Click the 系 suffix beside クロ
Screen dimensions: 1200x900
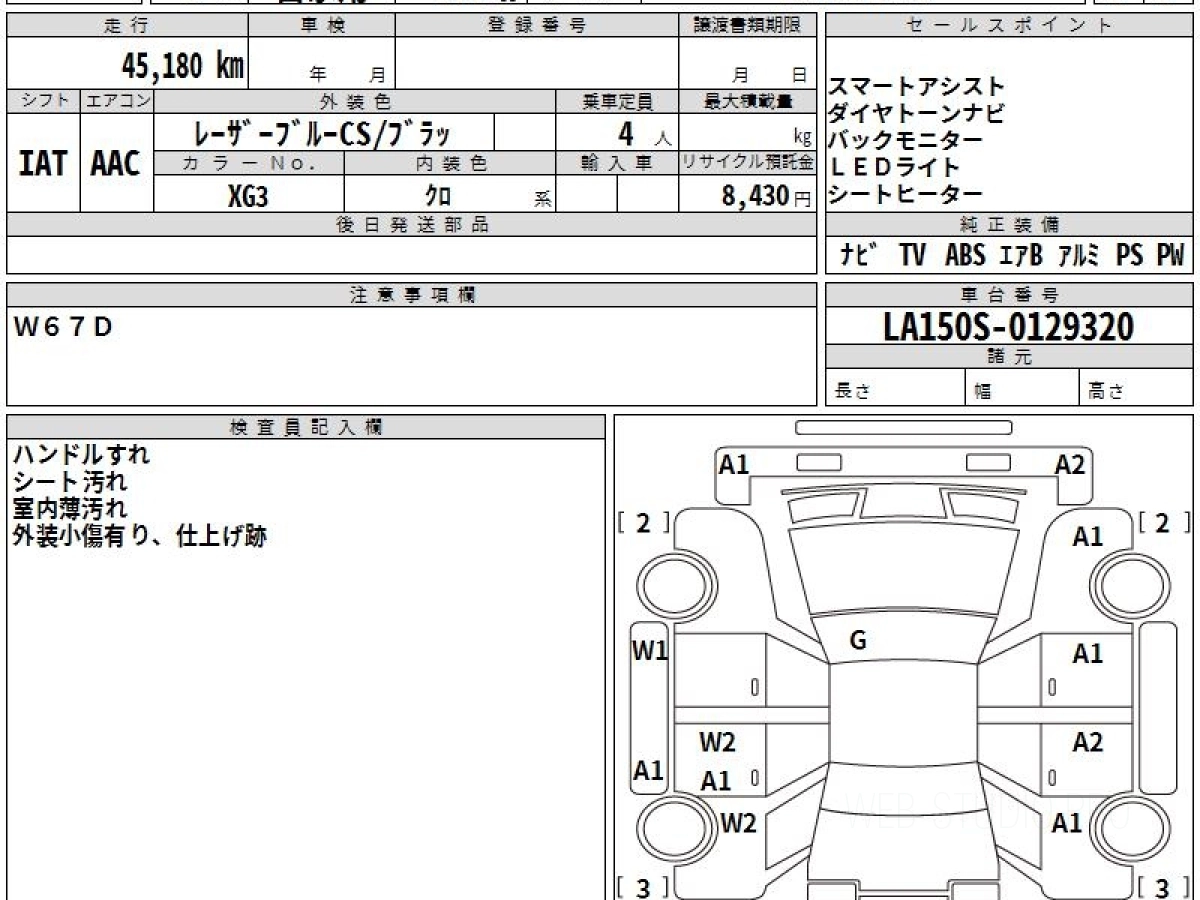coord(542,199)
